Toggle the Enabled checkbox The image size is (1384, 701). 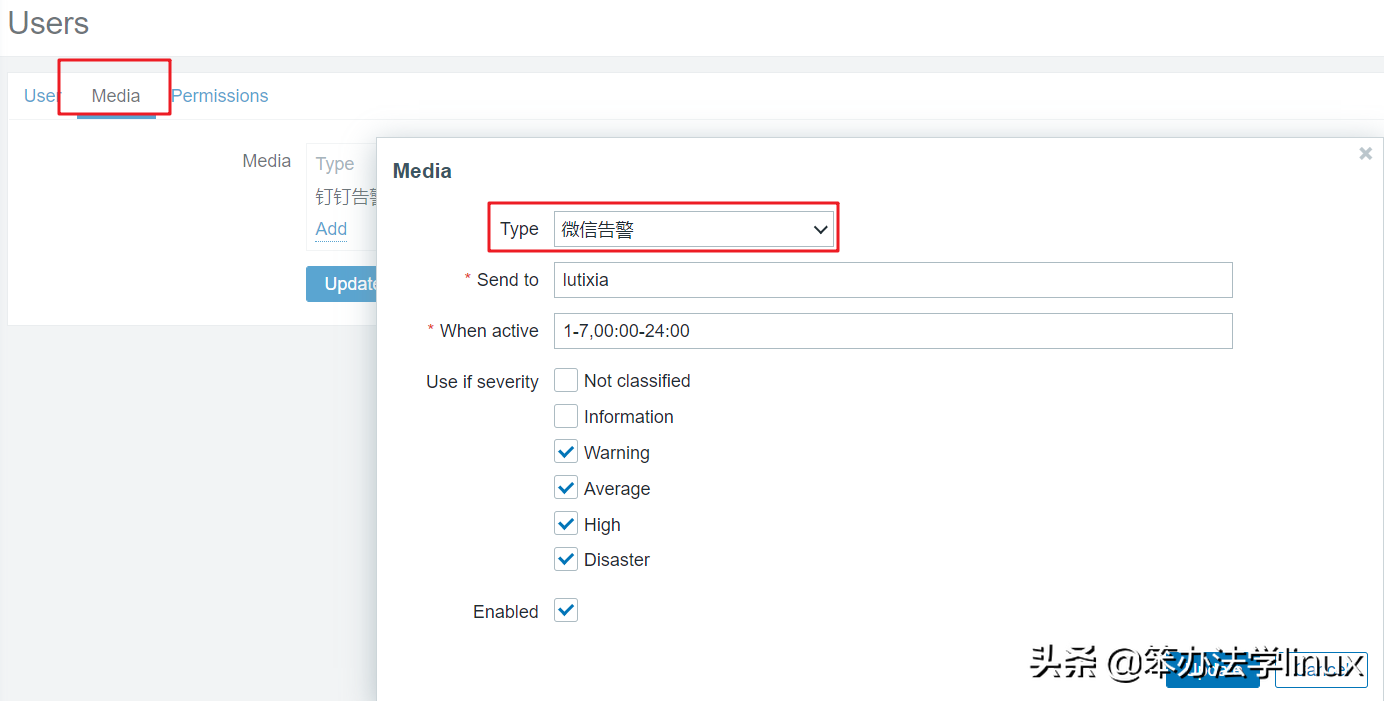(566, 611)
